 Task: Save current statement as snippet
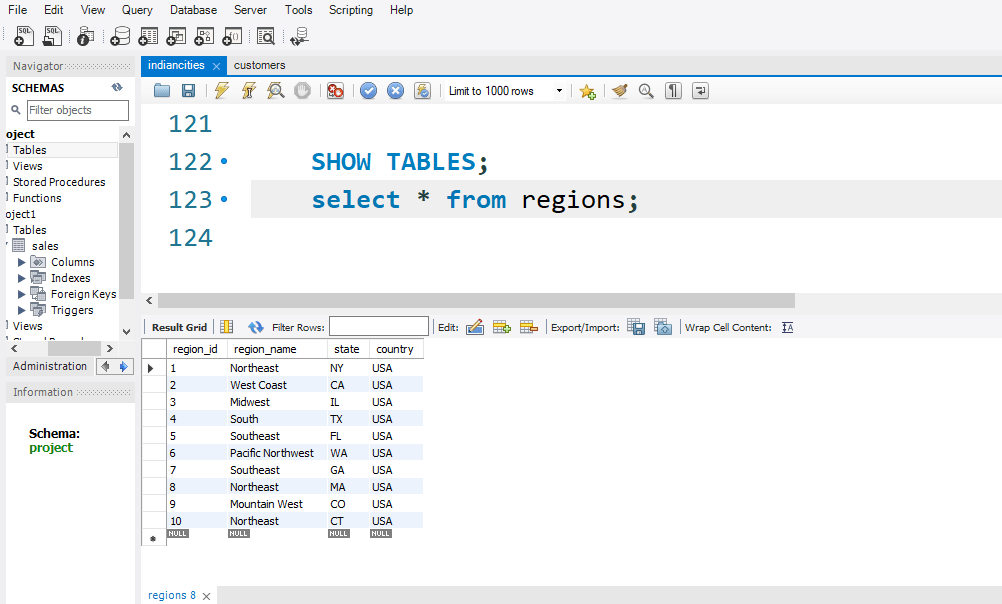point(587,90)
